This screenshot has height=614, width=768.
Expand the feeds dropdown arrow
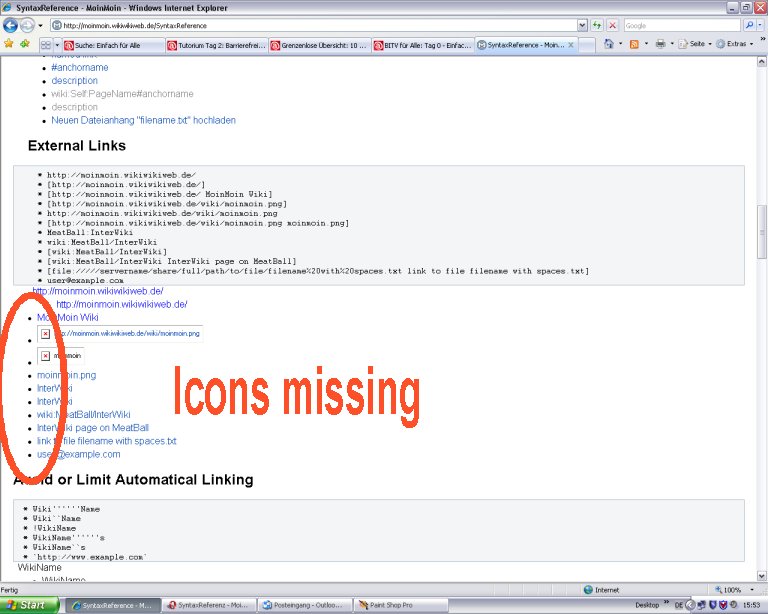tap(646, 44)
